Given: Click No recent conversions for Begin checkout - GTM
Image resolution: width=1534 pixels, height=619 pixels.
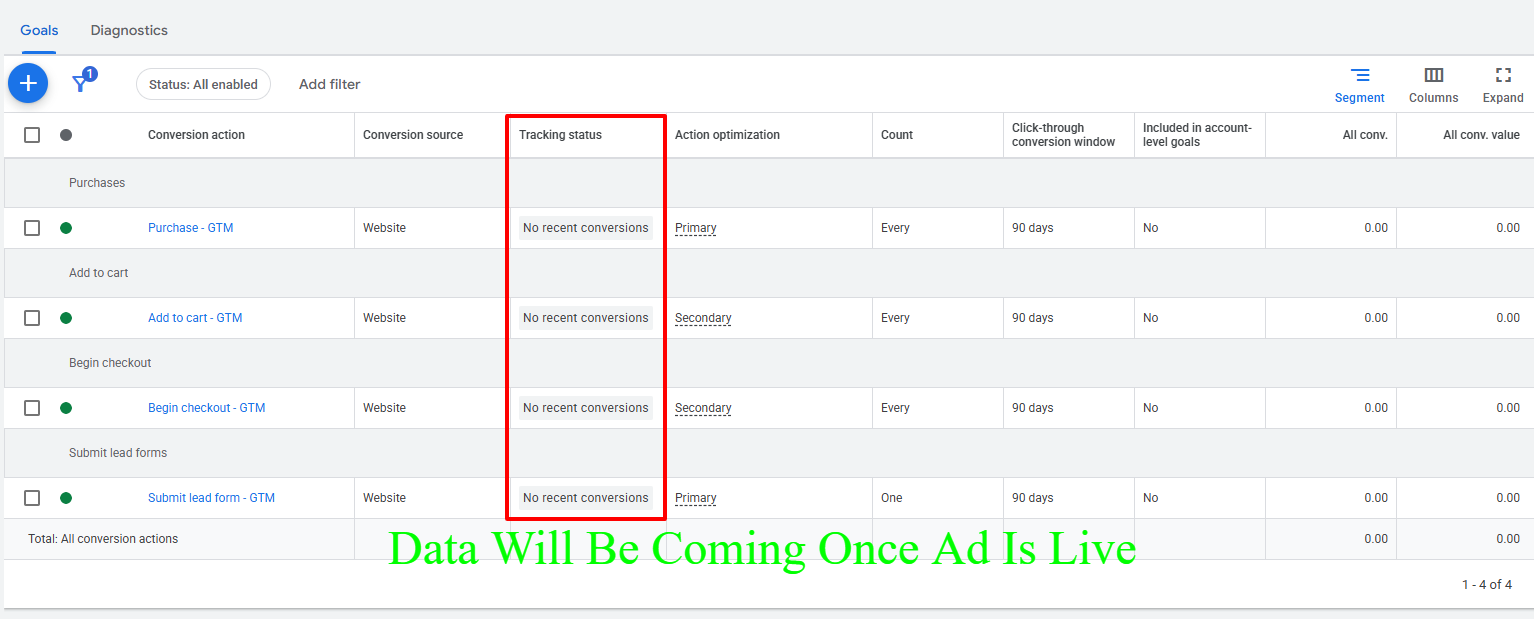Looking at the screenshot, I should pos(586,408).
